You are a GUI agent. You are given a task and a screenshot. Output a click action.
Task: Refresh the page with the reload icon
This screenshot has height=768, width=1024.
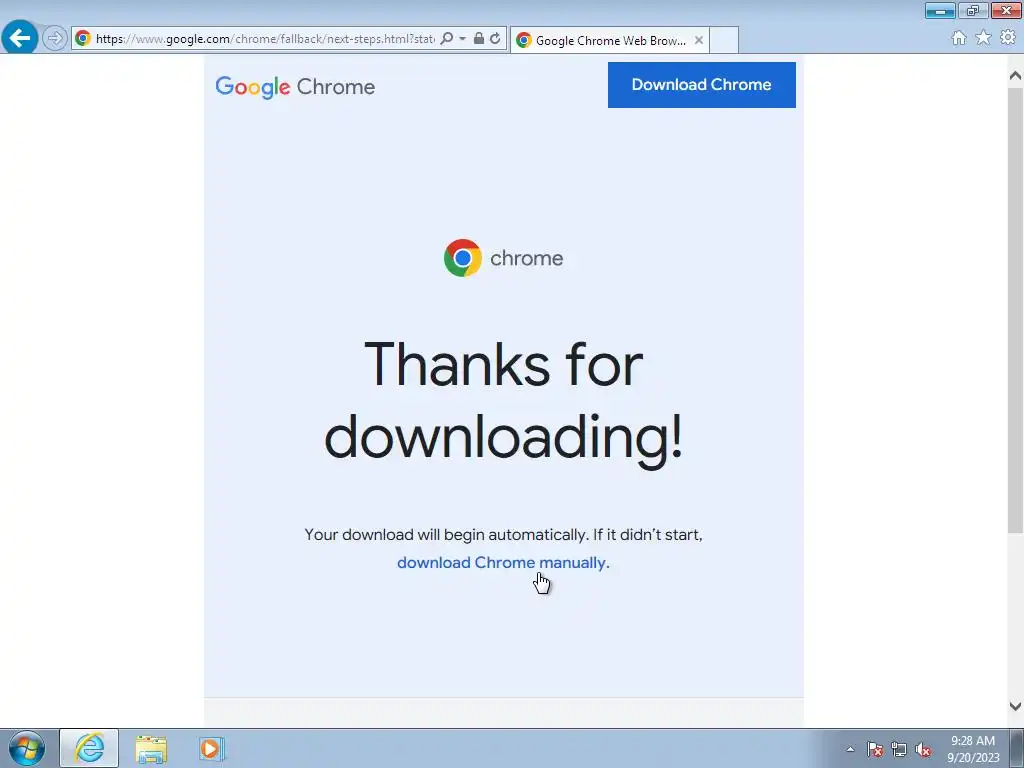496,38
